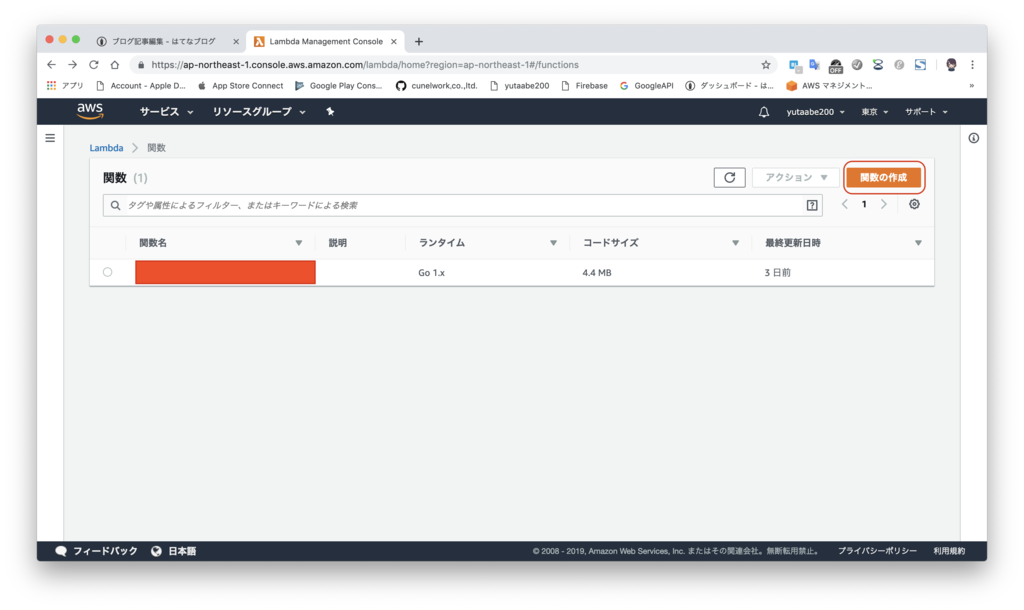
Task: Close the ブログ記事編集 browser tab
Action: [x=236, y=41]
